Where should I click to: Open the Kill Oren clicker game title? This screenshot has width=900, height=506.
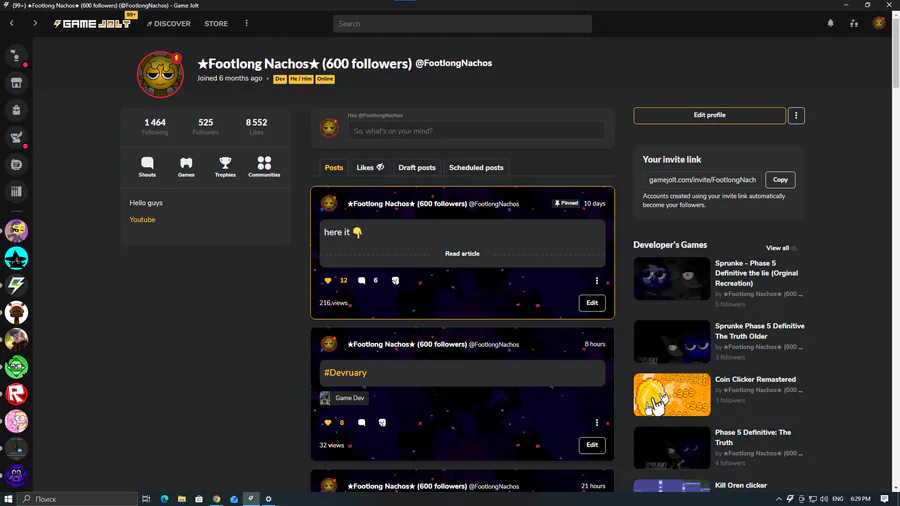[740, 485]
